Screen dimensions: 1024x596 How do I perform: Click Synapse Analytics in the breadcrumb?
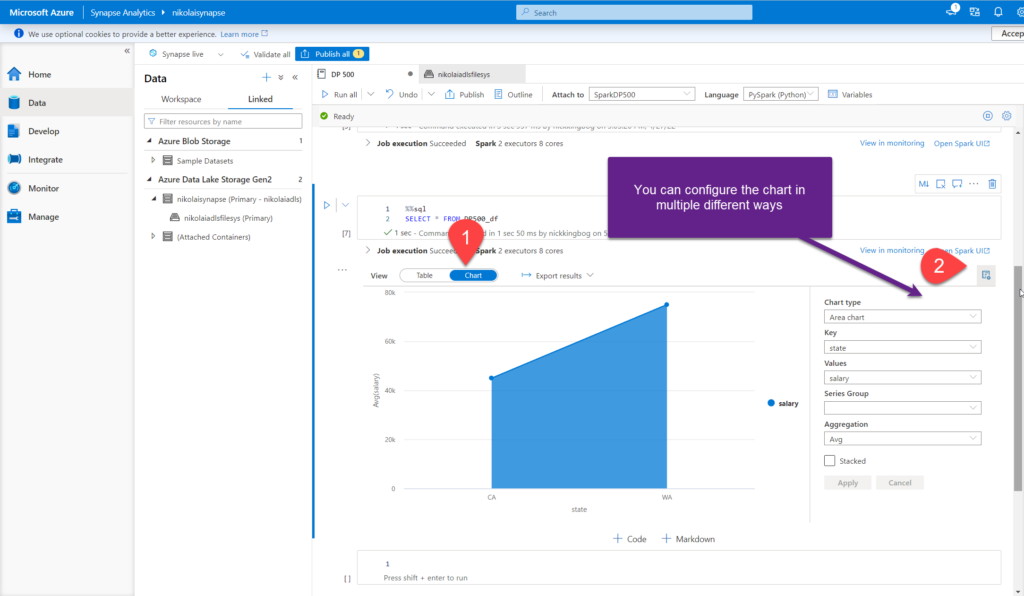[123, 12]
